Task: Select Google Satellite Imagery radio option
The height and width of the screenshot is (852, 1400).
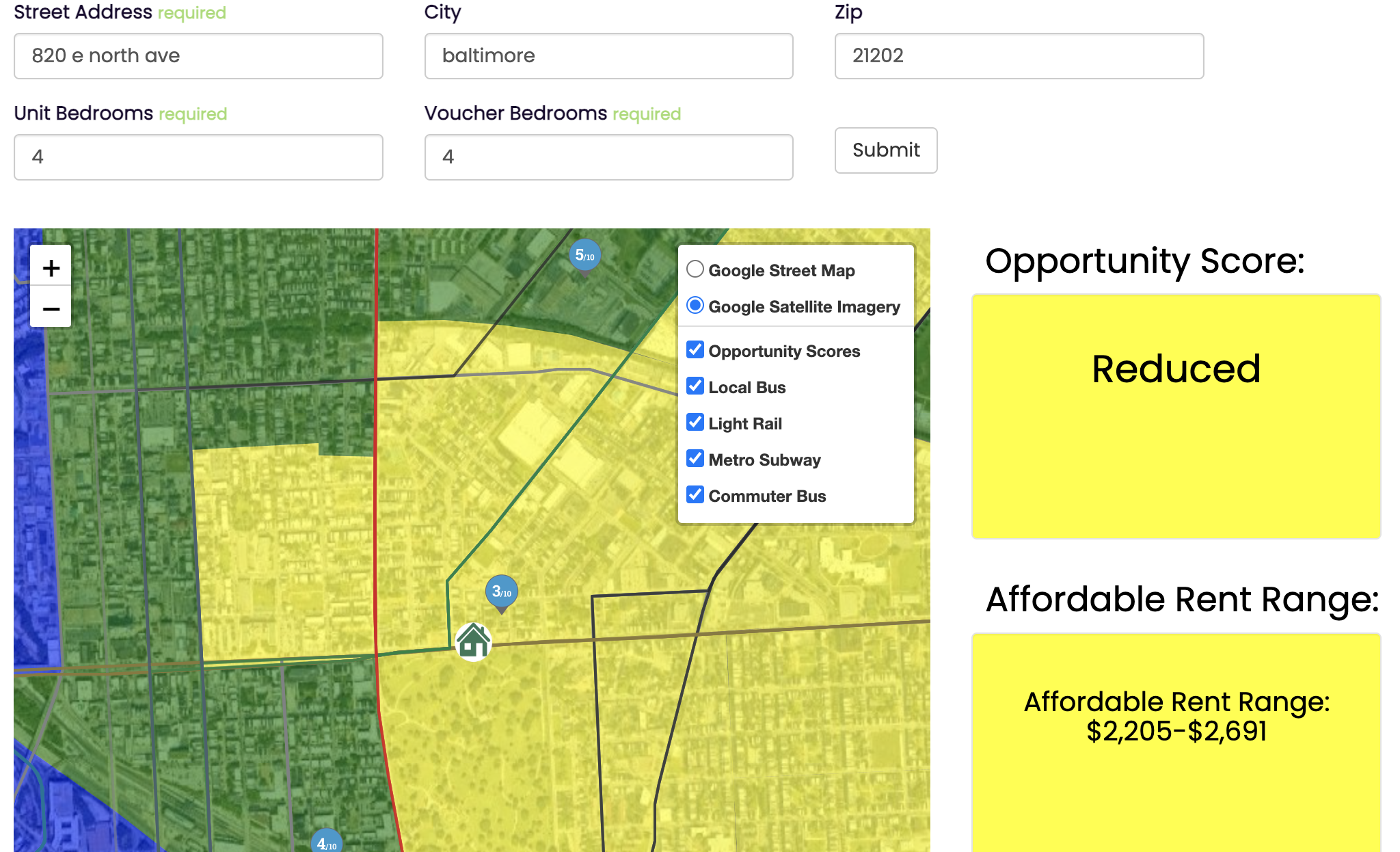Action: point(695,306)
